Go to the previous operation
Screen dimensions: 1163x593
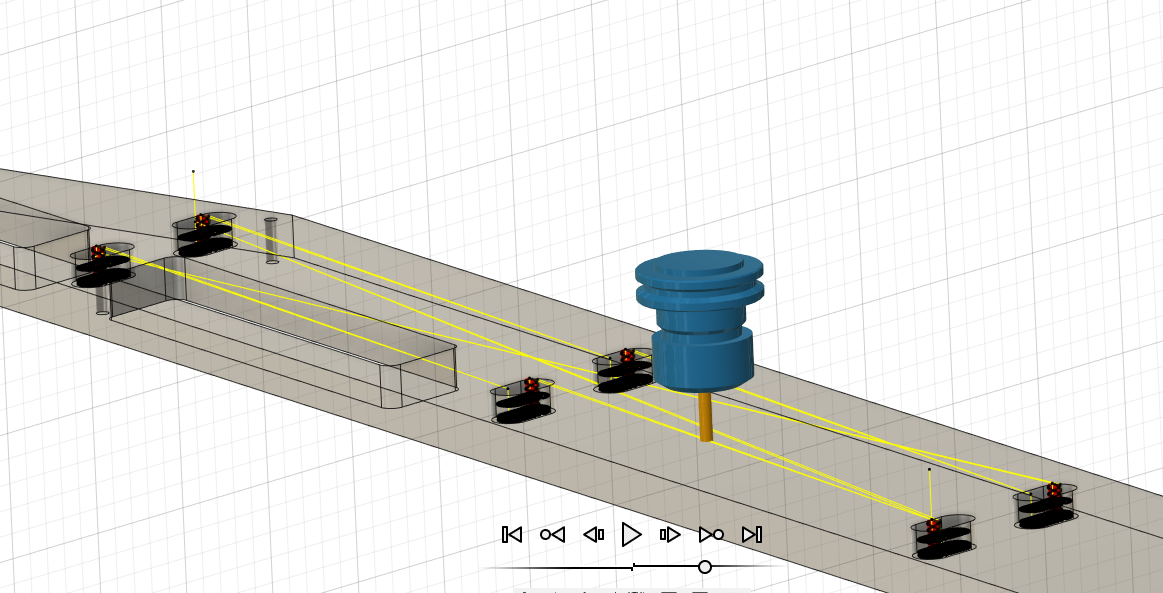pos(552,535)
